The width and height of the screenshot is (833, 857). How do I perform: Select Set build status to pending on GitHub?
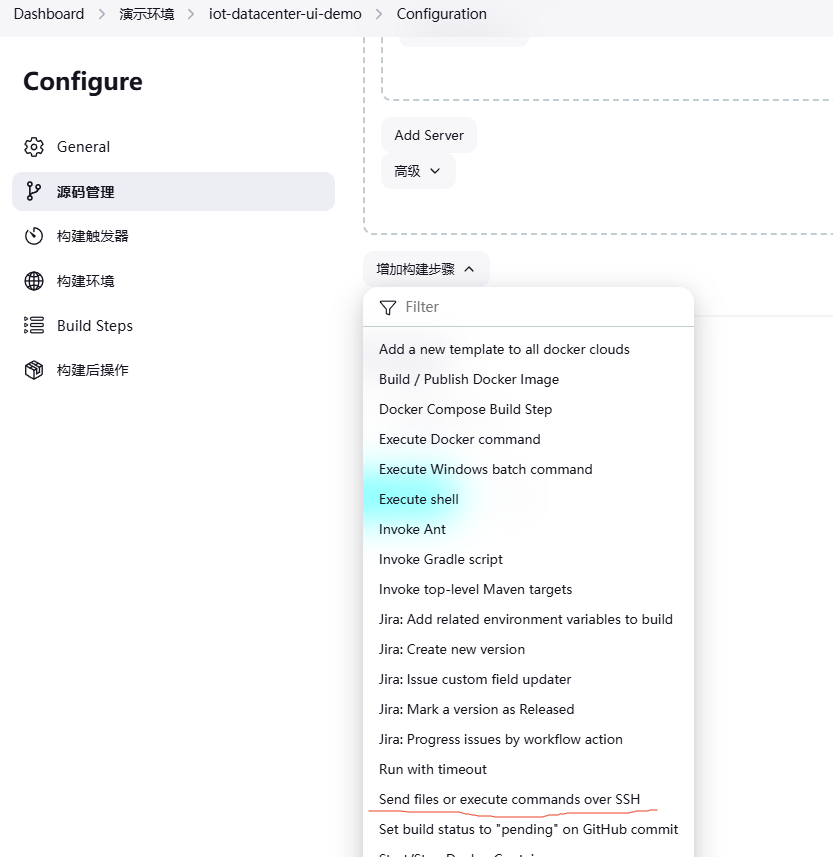(529, 829)
